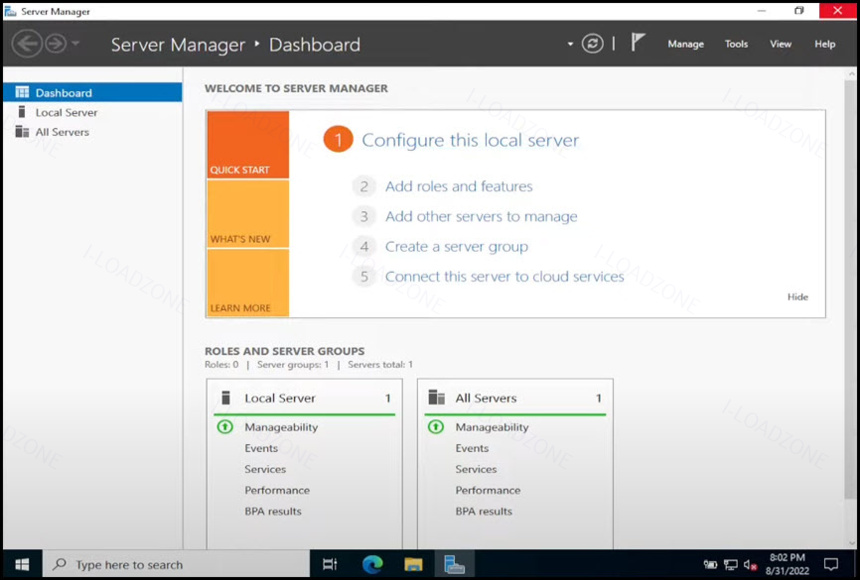Click the step 2 number circle
Image resolution: width=860 pixels, height=580 pixels.
pos(364,187)
